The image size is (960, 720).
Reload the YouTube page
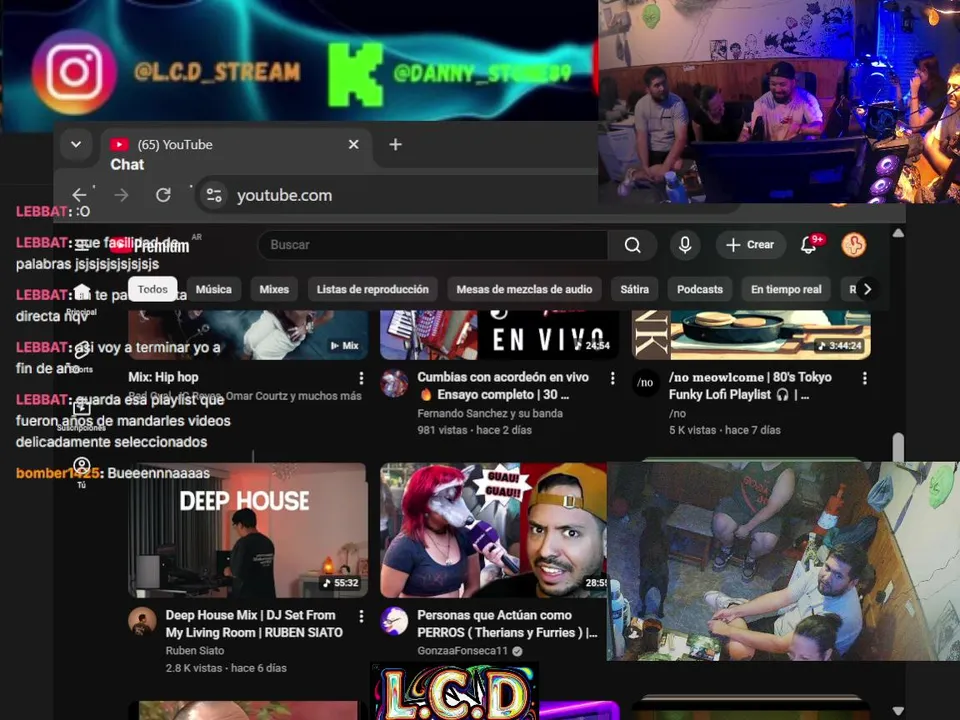tap(163, 195)
